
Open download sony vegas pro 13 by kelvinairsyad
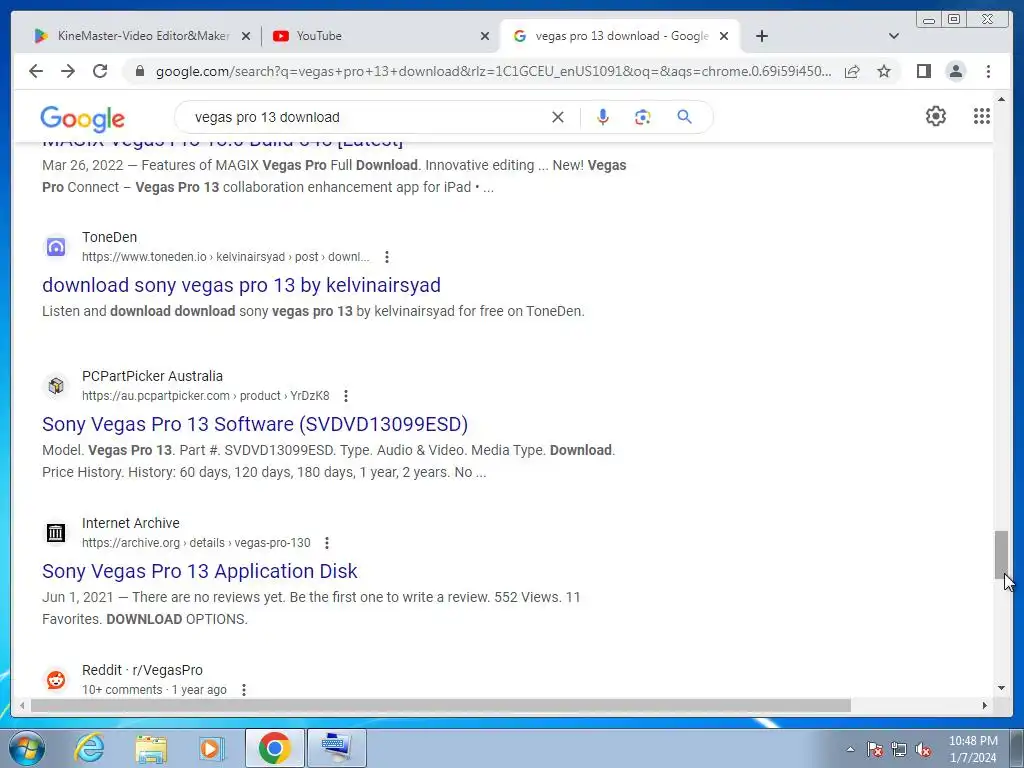pos(241,285)
